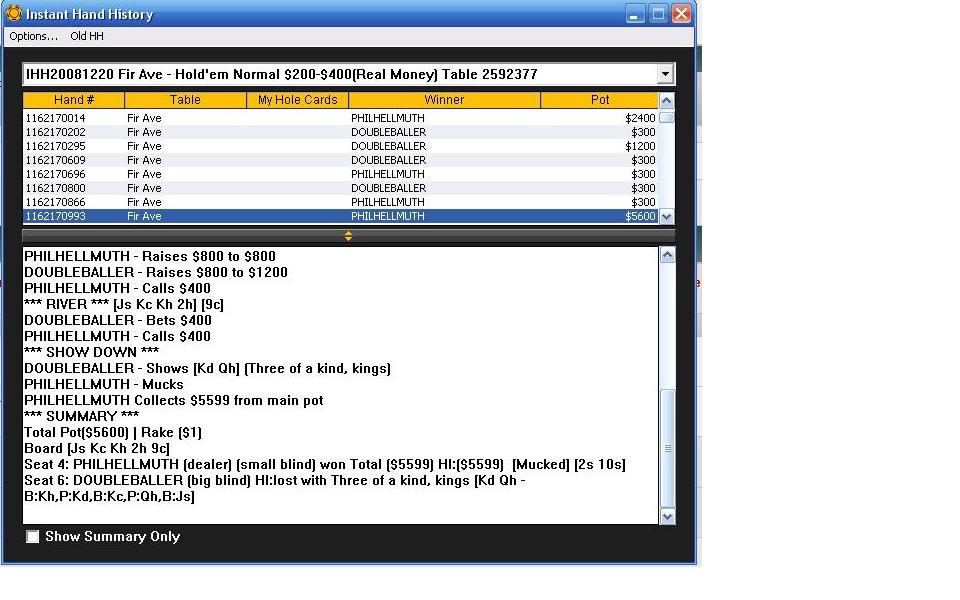Select highlighted hand 1162170993 row
960x600 pixels.
click(340, 216)
